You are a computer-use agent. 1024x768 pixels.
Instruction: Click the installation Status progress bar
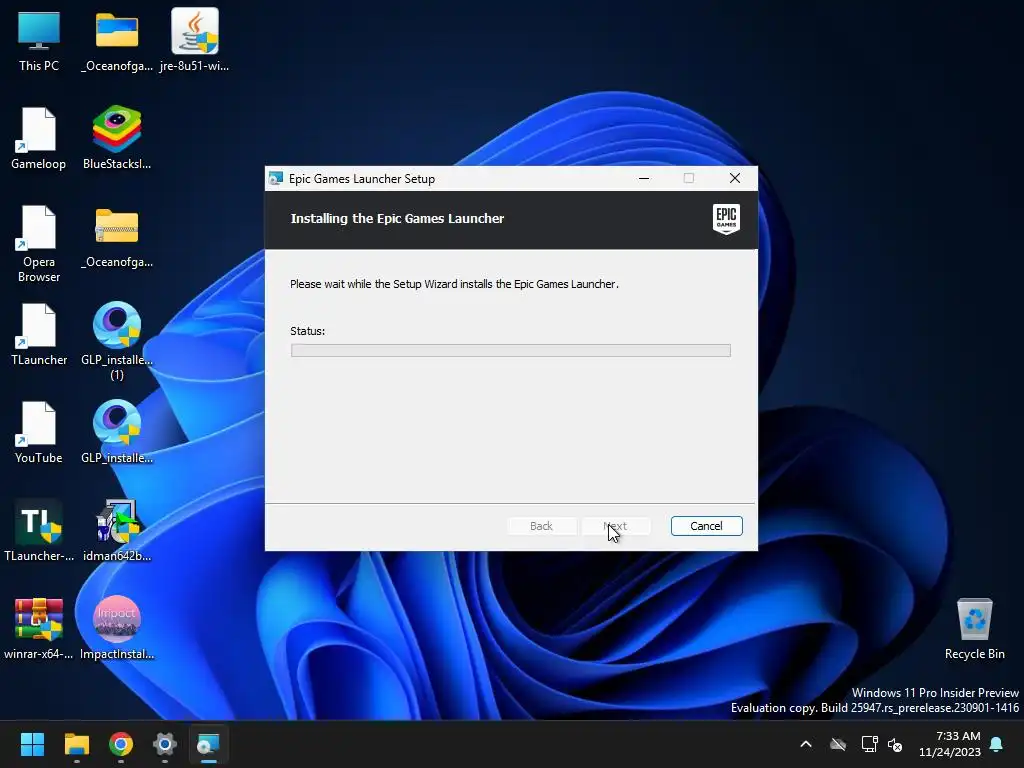(511, 351)
